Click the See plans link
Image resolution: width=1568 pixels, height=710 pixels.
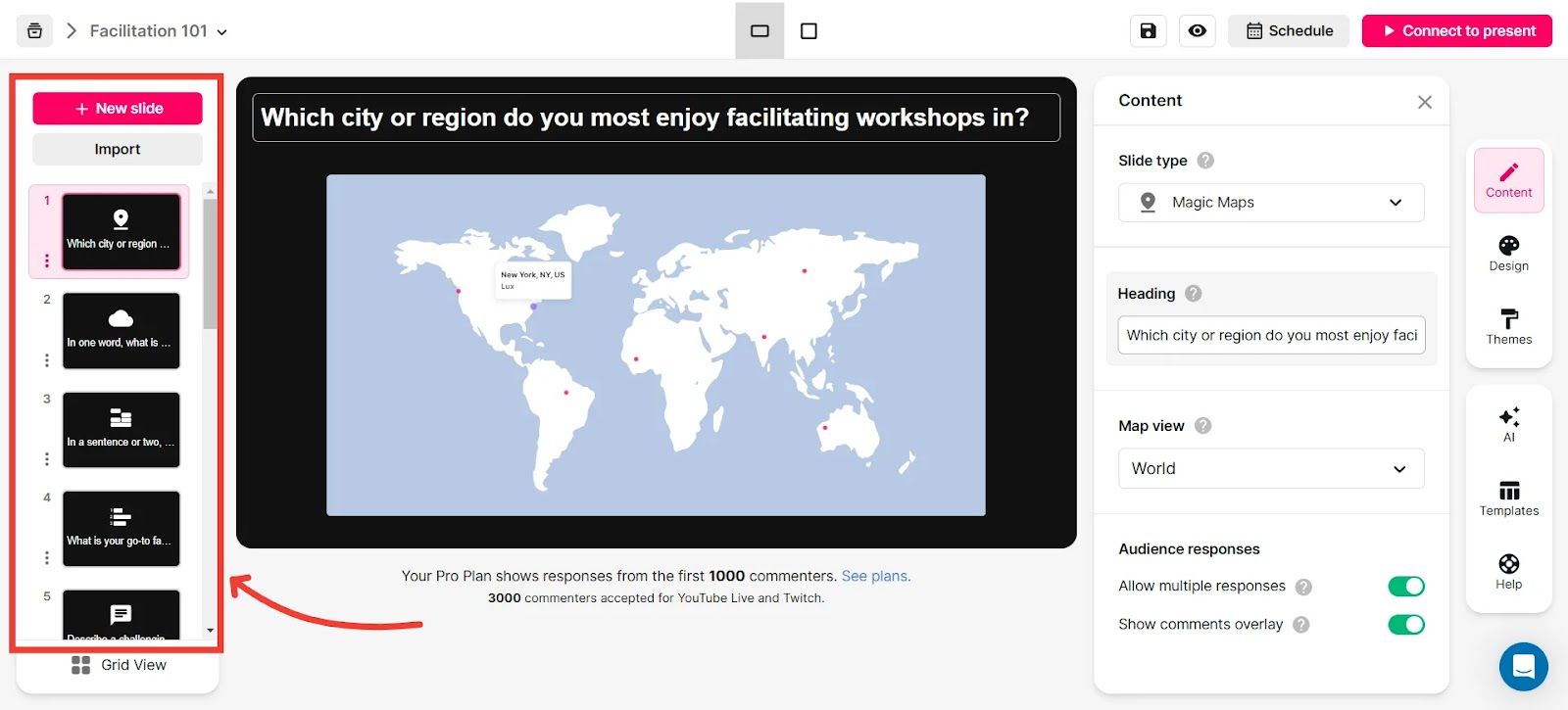[x=875, y=576]
